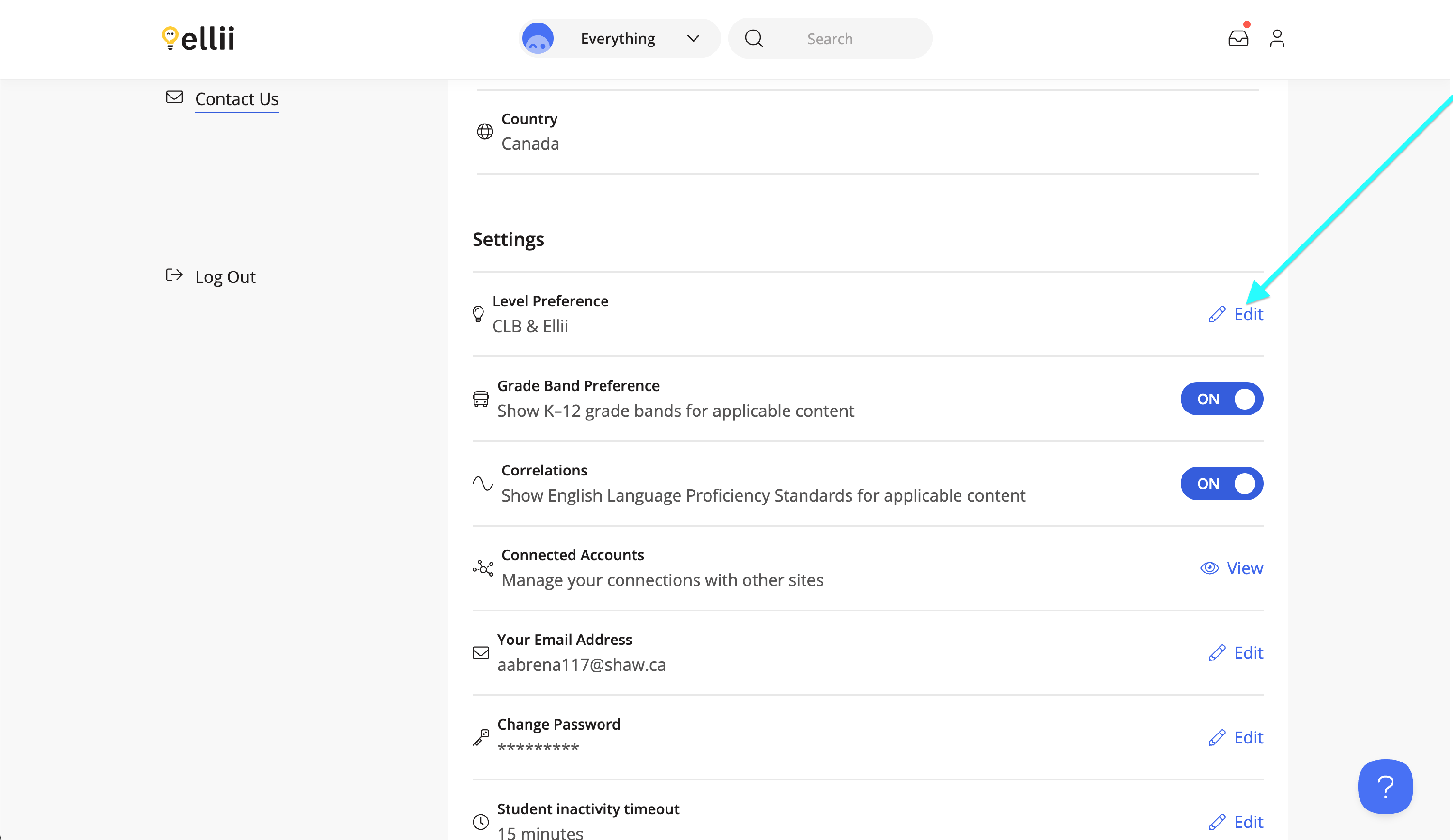Select Log Out in the sidebar
Image resolution: width=1453 pixels, height=840 pixels.
tap(225, 277)
